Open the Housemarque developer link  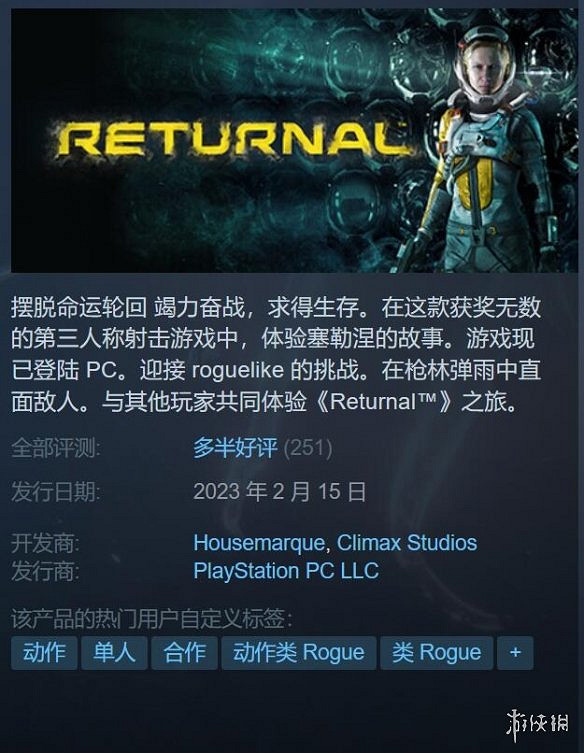(x=259, y=543)
